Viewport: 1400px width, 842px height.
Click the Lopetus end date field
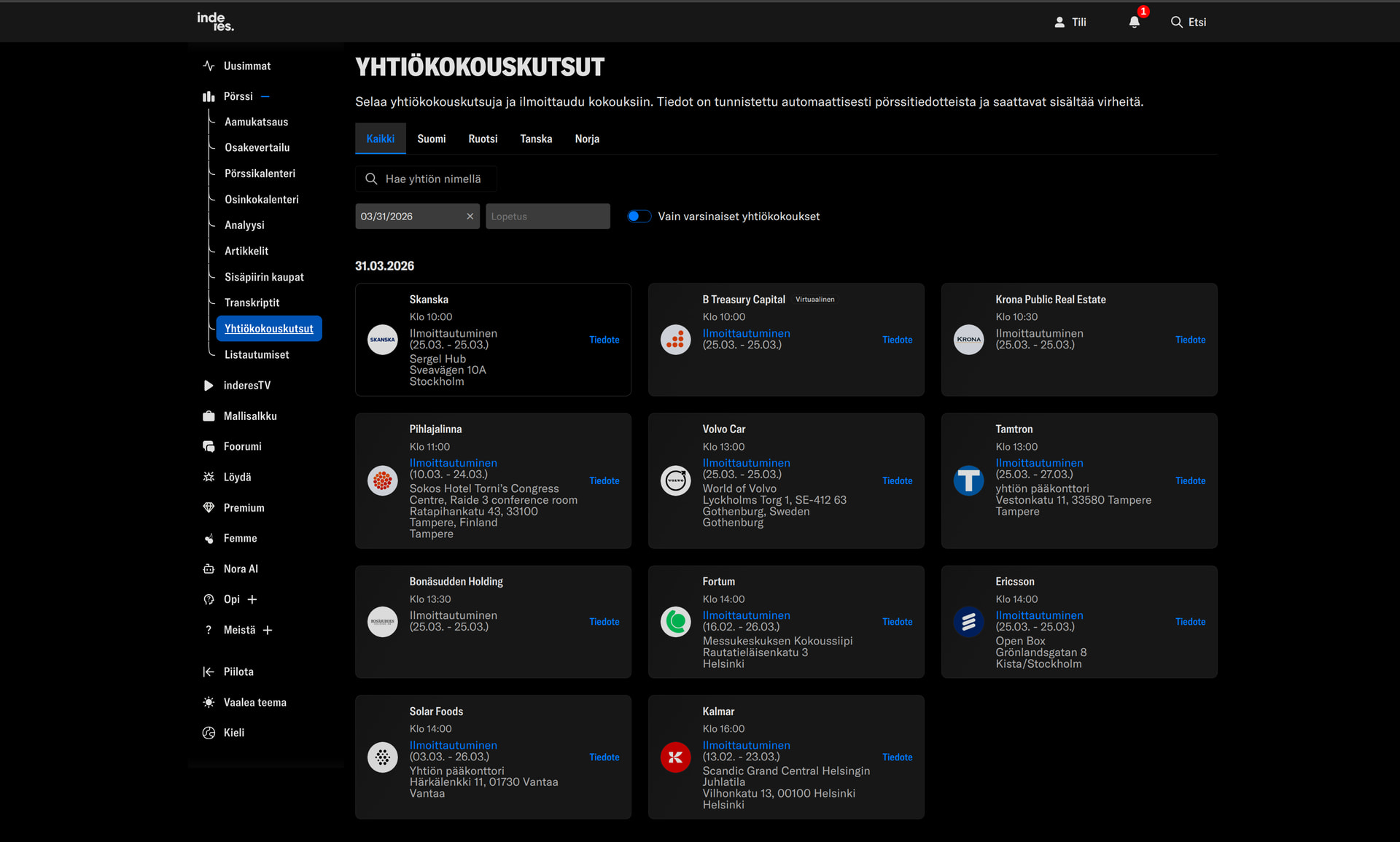548,217
